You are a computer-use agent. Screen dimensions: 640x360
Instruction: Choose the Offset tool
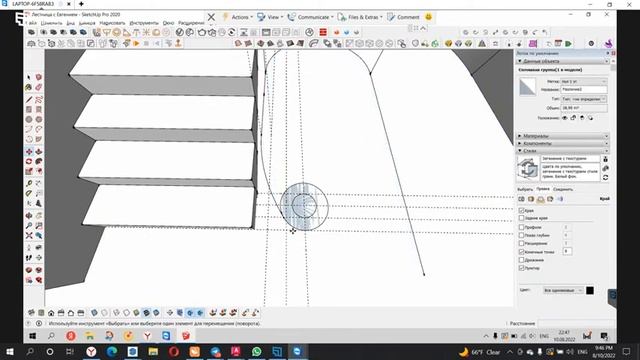[38, 171]
